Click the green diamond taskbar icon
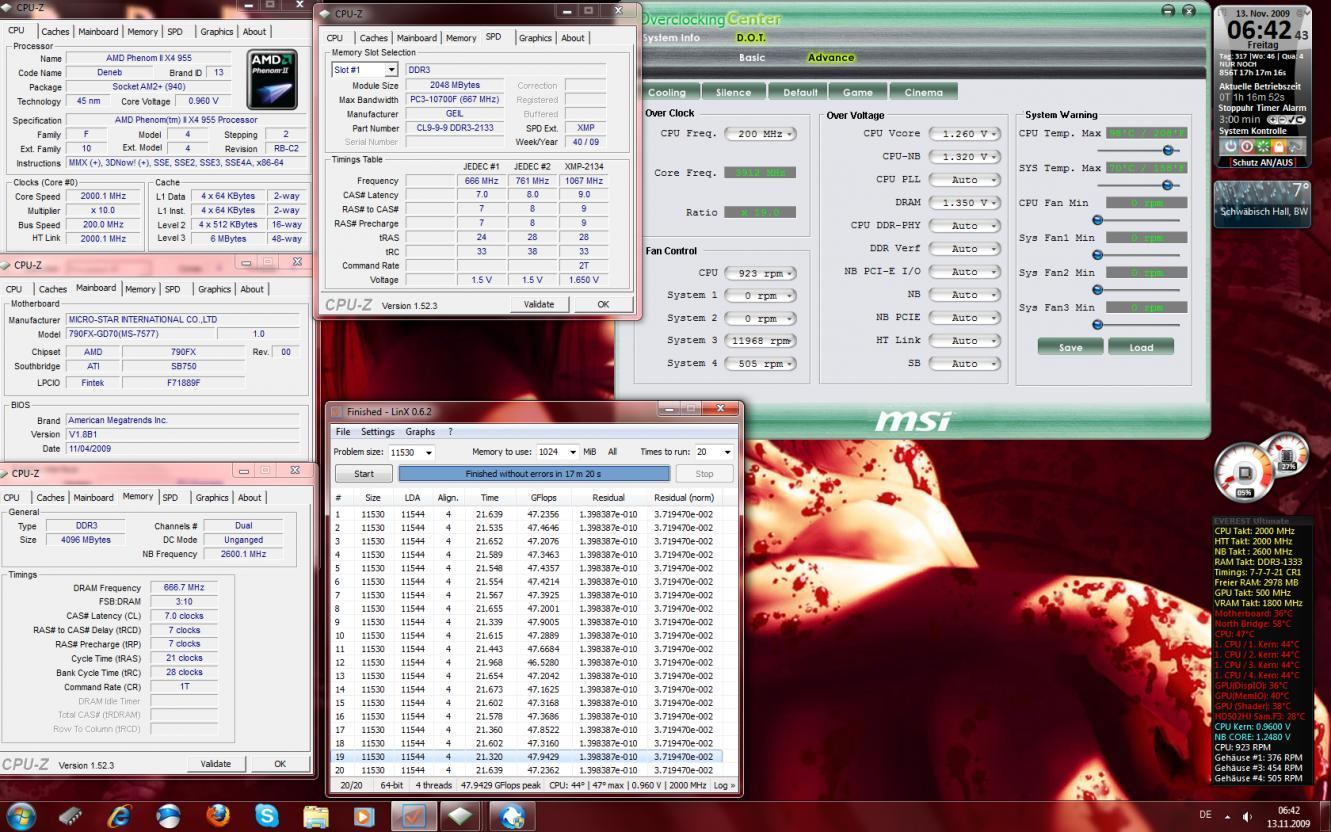This screenshot has width=1331, height=832. coord(461,816)
